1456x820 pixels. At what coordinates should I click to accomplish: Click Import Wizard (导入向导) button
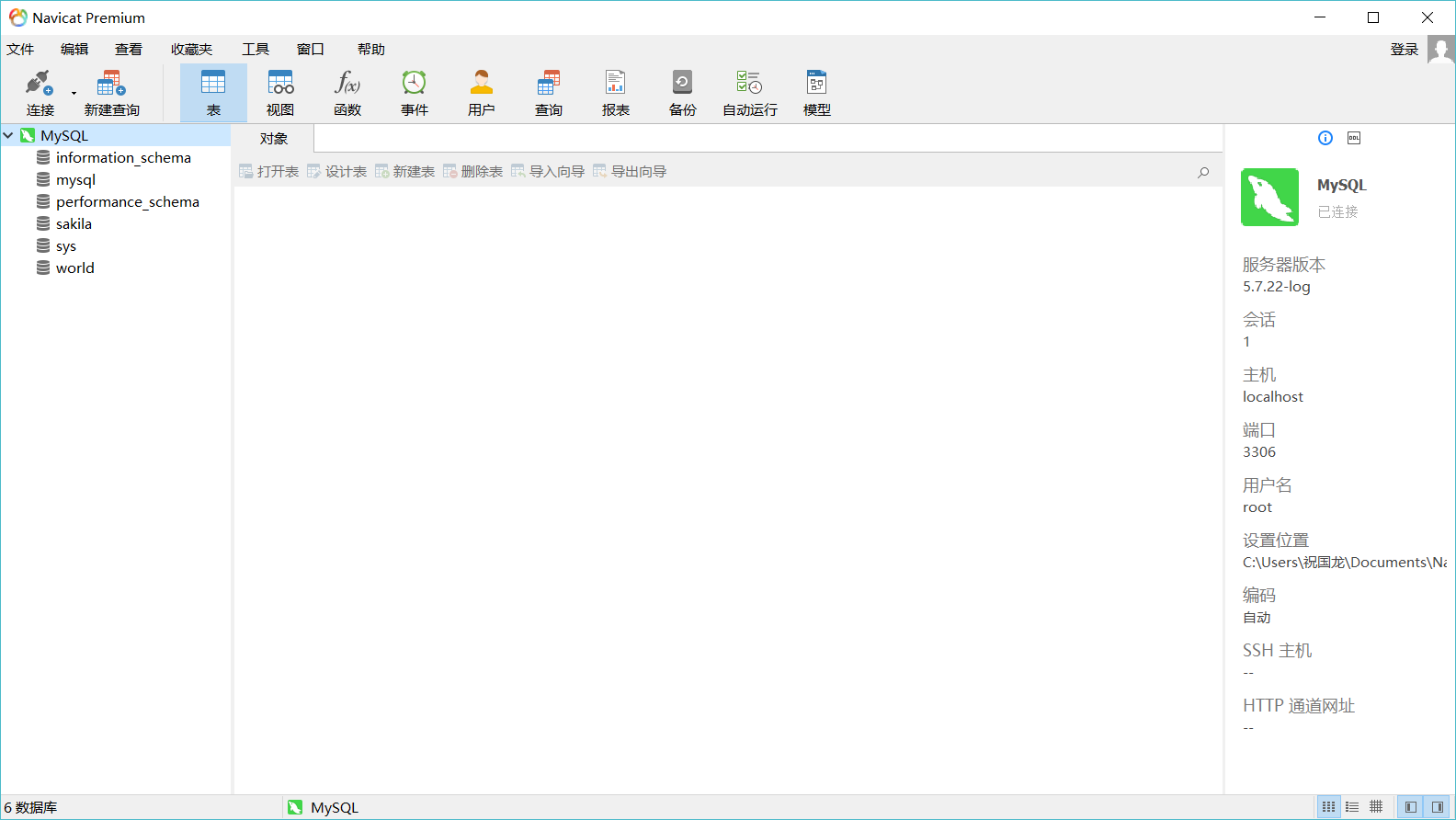coord(549,171)
